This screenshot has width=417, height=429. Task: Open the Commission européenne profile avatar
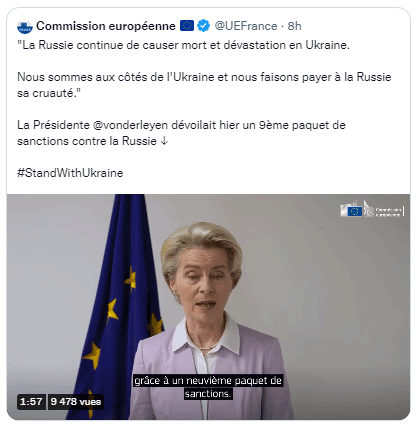point(25,26)
